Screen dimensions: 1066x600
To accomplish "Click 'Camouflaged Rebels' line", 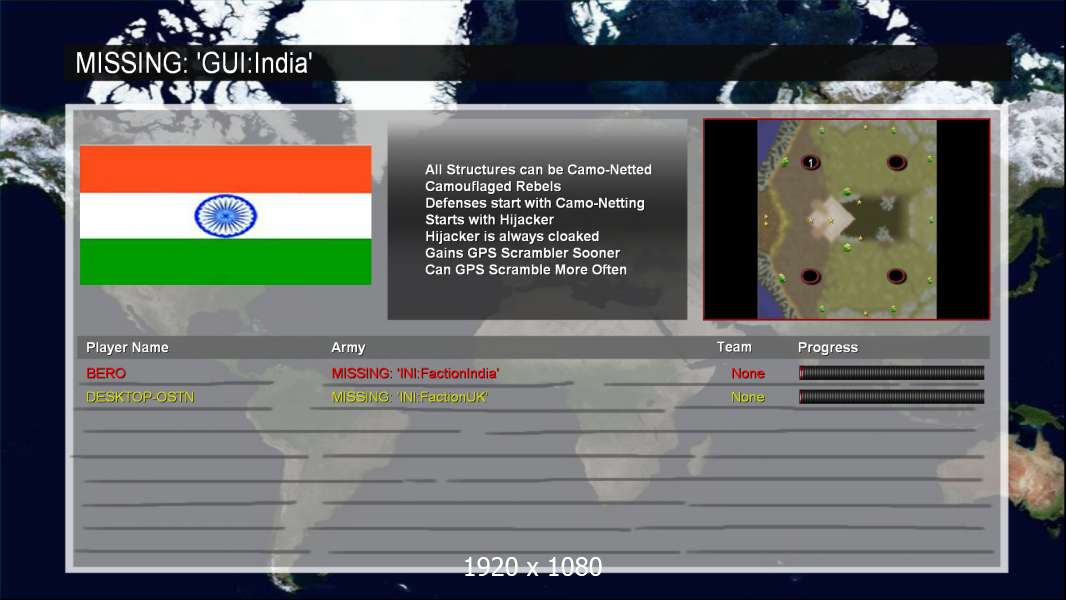I will coord(493,186).
